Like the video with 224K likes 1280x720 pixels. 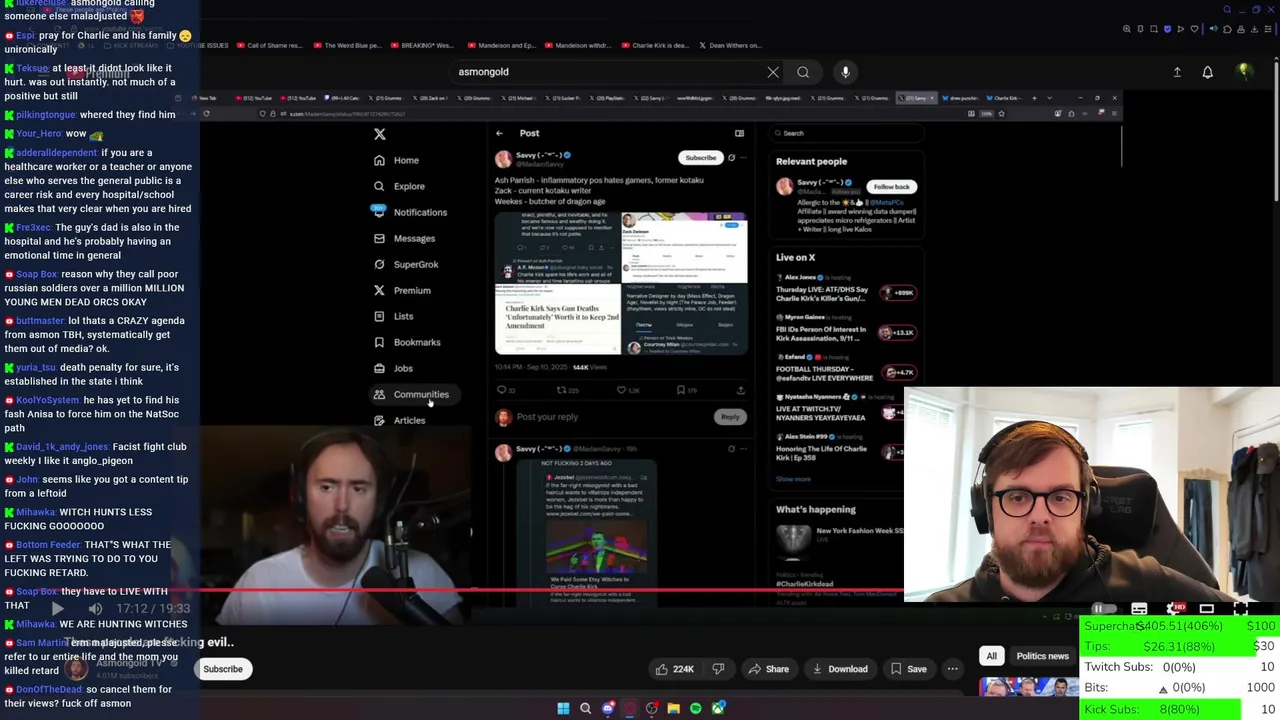click(675, 669)
